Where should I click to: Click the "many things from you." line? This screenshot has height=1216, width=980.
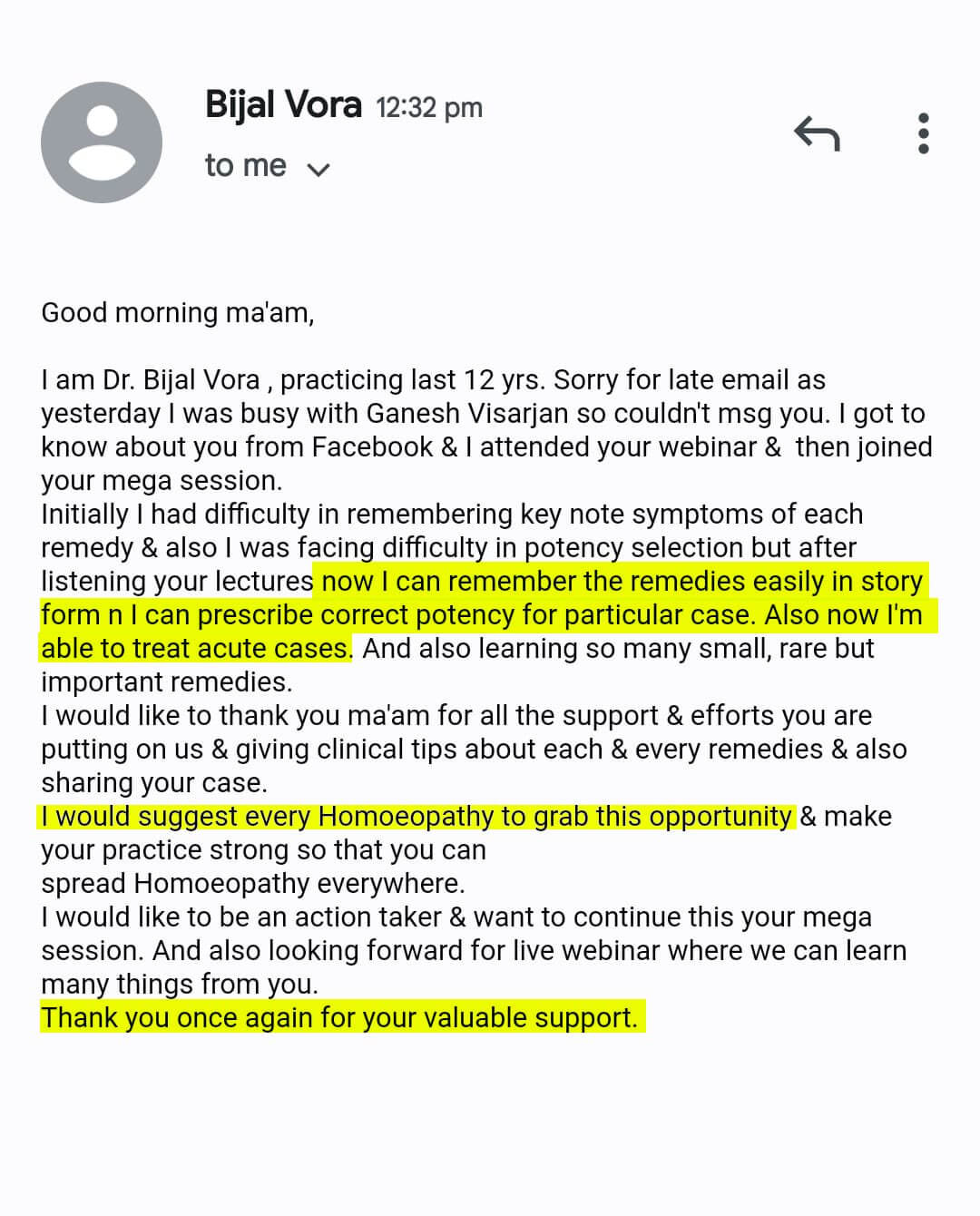tap(180, 984)
